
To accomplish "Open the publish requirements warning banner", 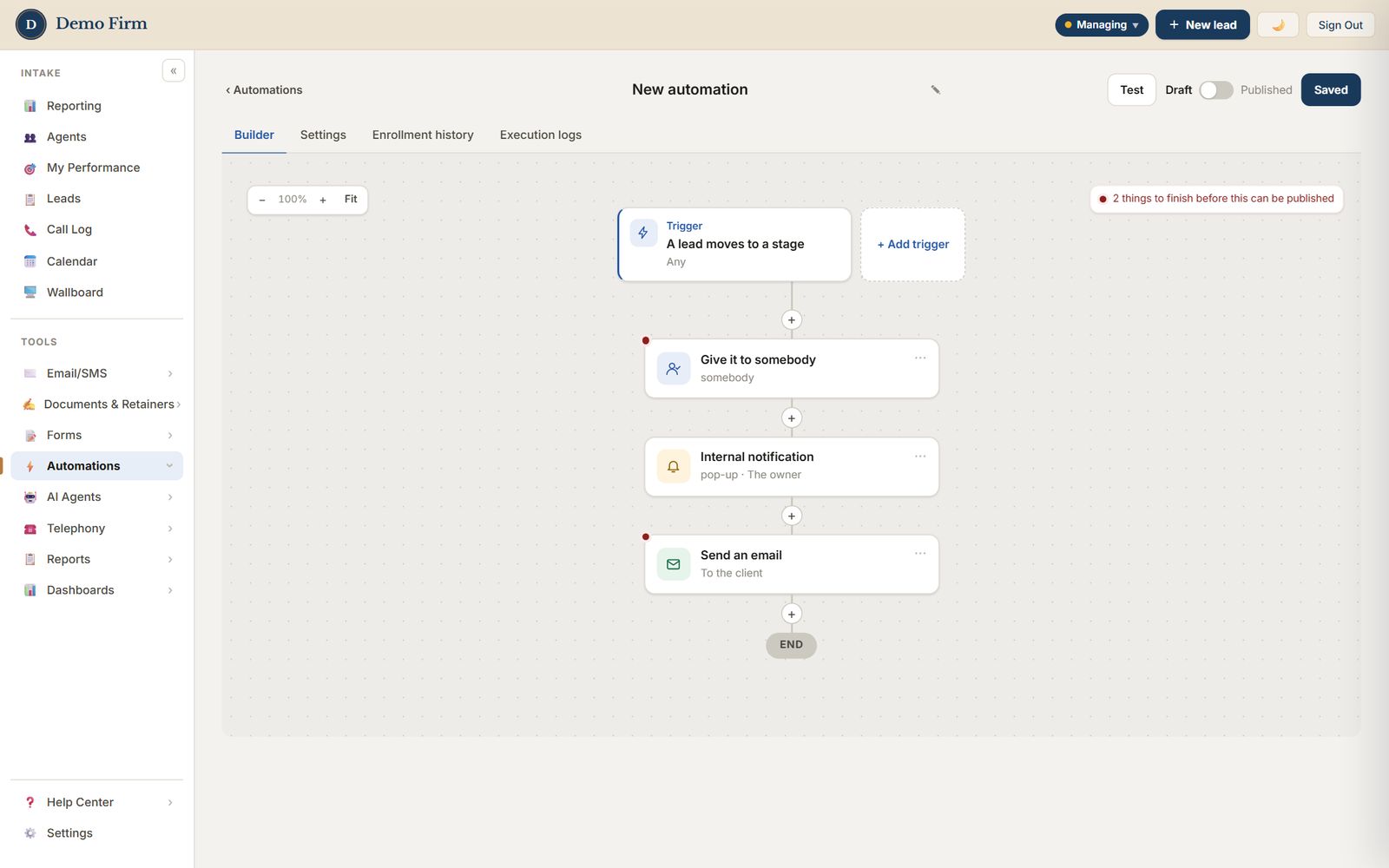I will click(x=1216, y=199).
